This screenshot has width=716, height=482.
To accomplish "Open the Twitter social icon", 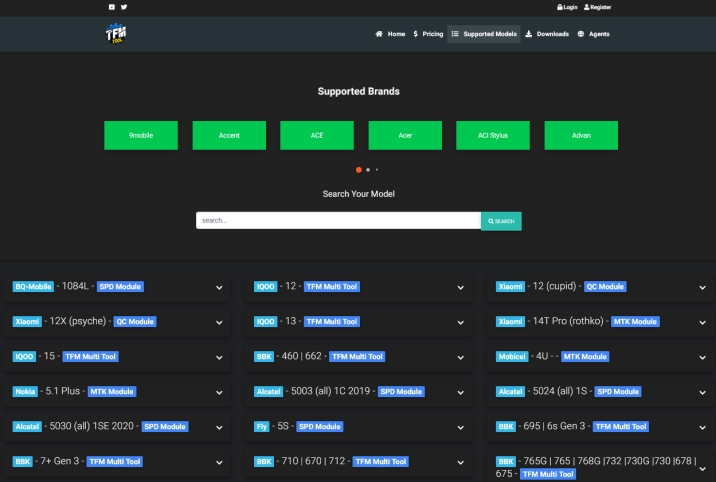I will pyautogui.click(x=124, y=7).
